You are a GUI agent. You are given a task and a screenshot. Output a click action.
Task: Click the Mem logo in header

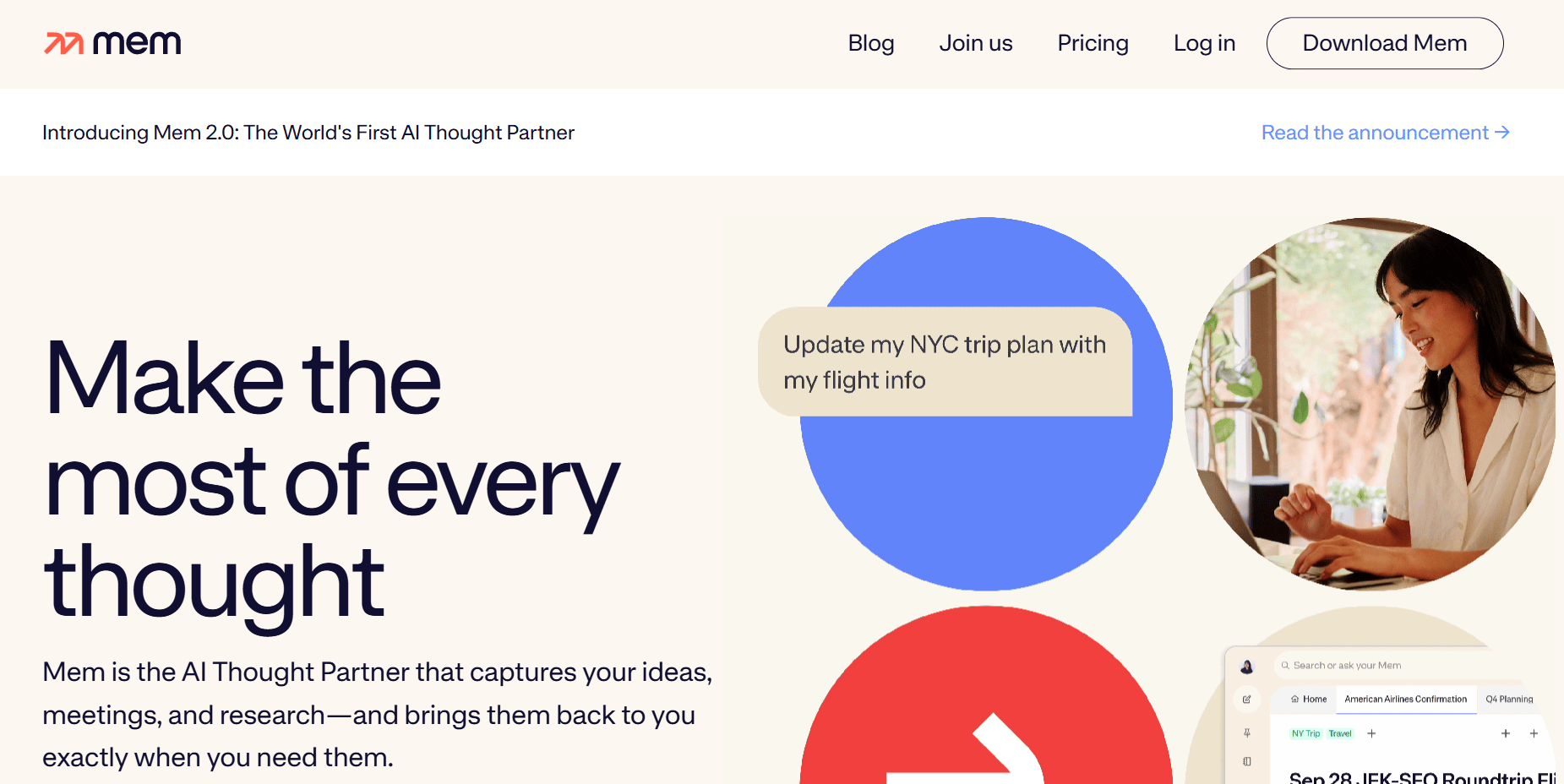coord(112,43)
